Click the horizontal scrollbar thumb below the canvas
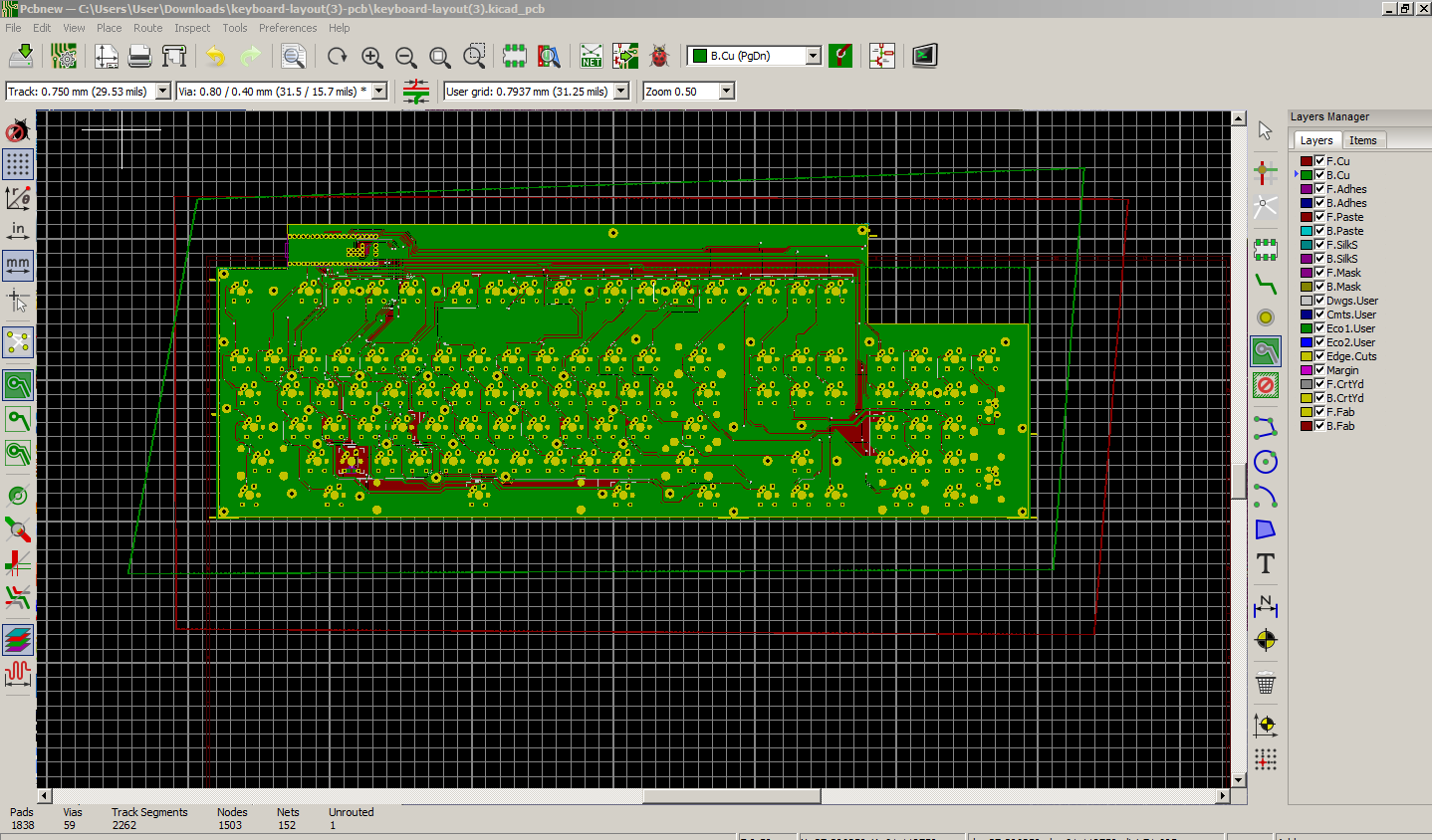The image size is (1432, 840). coord(731,796)
